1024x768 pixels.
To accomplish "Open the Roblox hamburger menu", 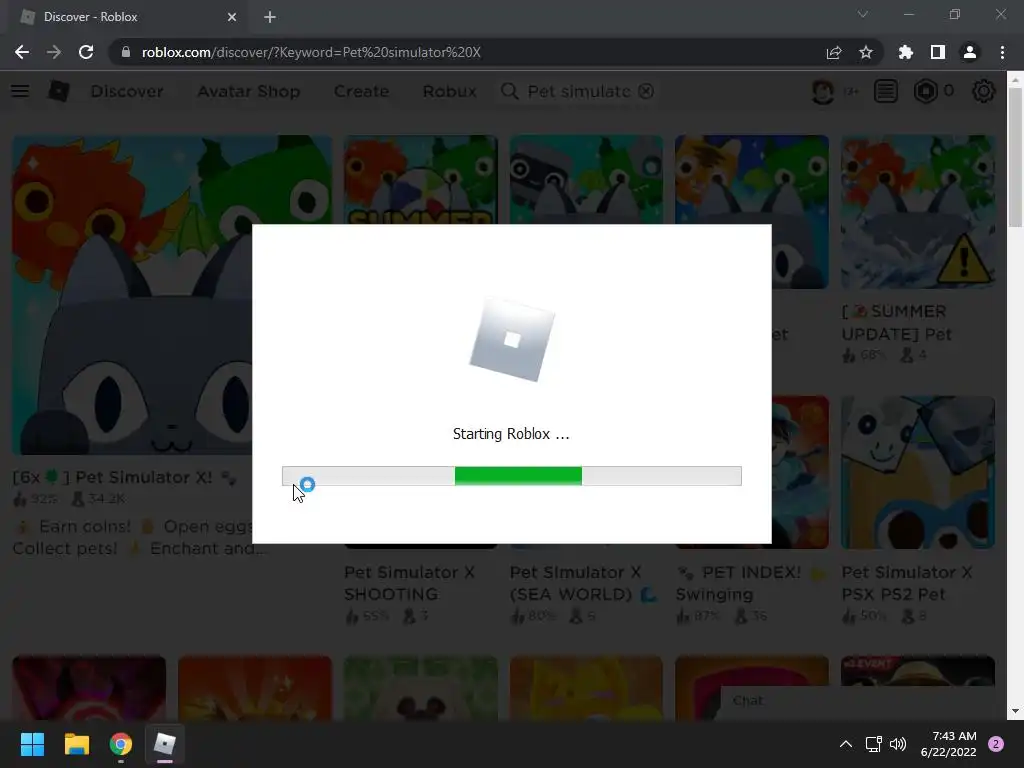I will [20, 91].
